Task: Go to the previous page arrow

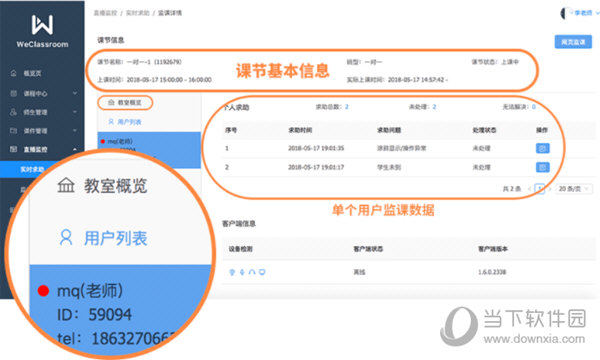Action: point(530,189)
